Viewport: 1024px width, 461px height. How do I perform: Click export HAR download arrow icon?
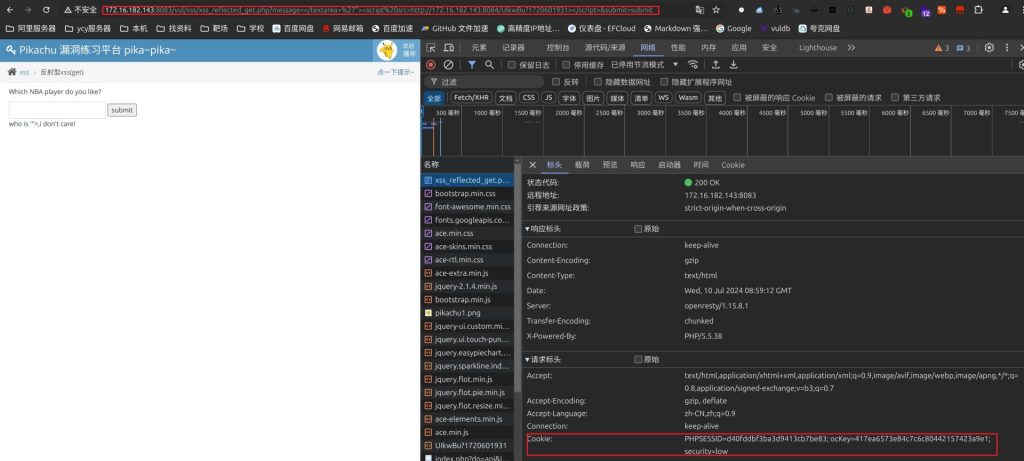pos(733,65)
